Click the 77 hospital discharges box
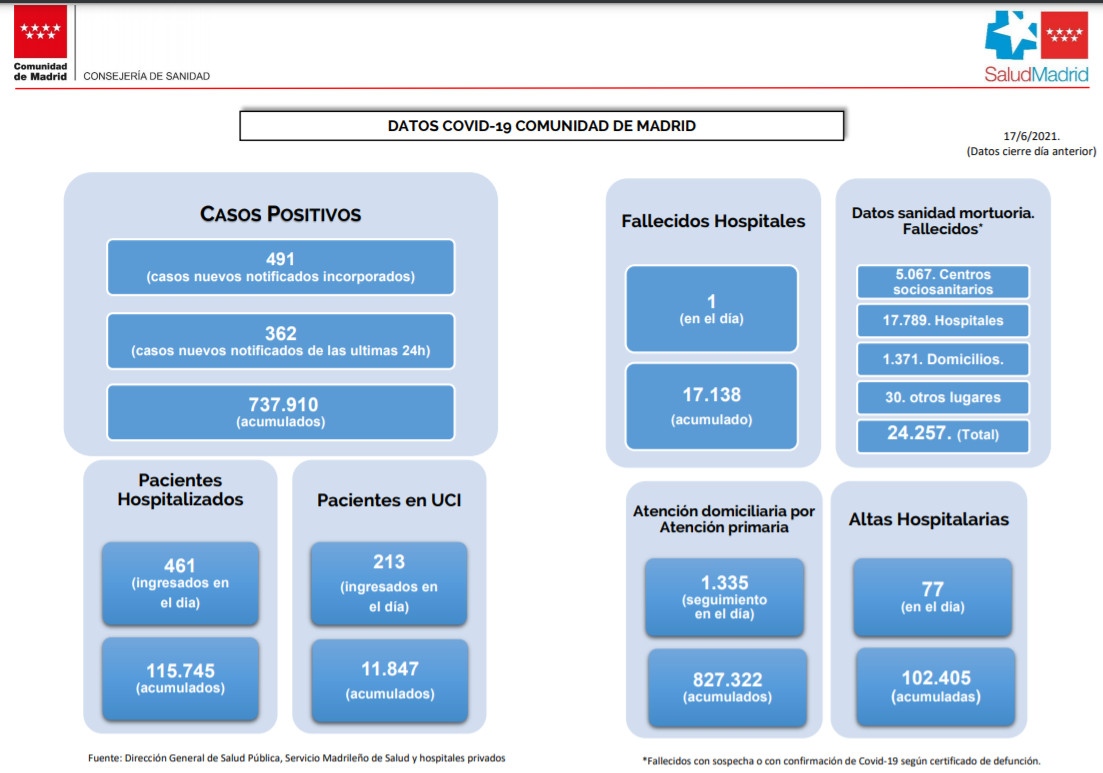Screen dimensions: 1103x773 932,597
